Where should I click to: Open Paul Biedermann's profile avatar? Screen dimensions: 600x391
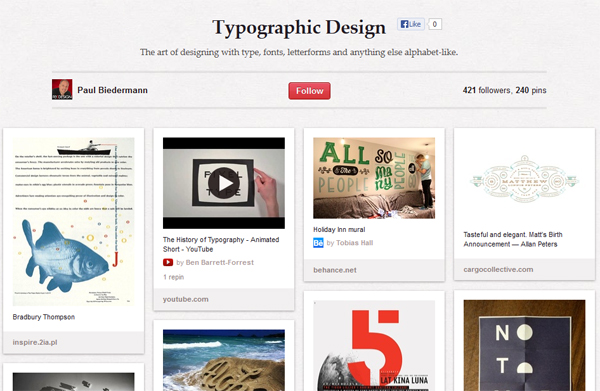62,90
